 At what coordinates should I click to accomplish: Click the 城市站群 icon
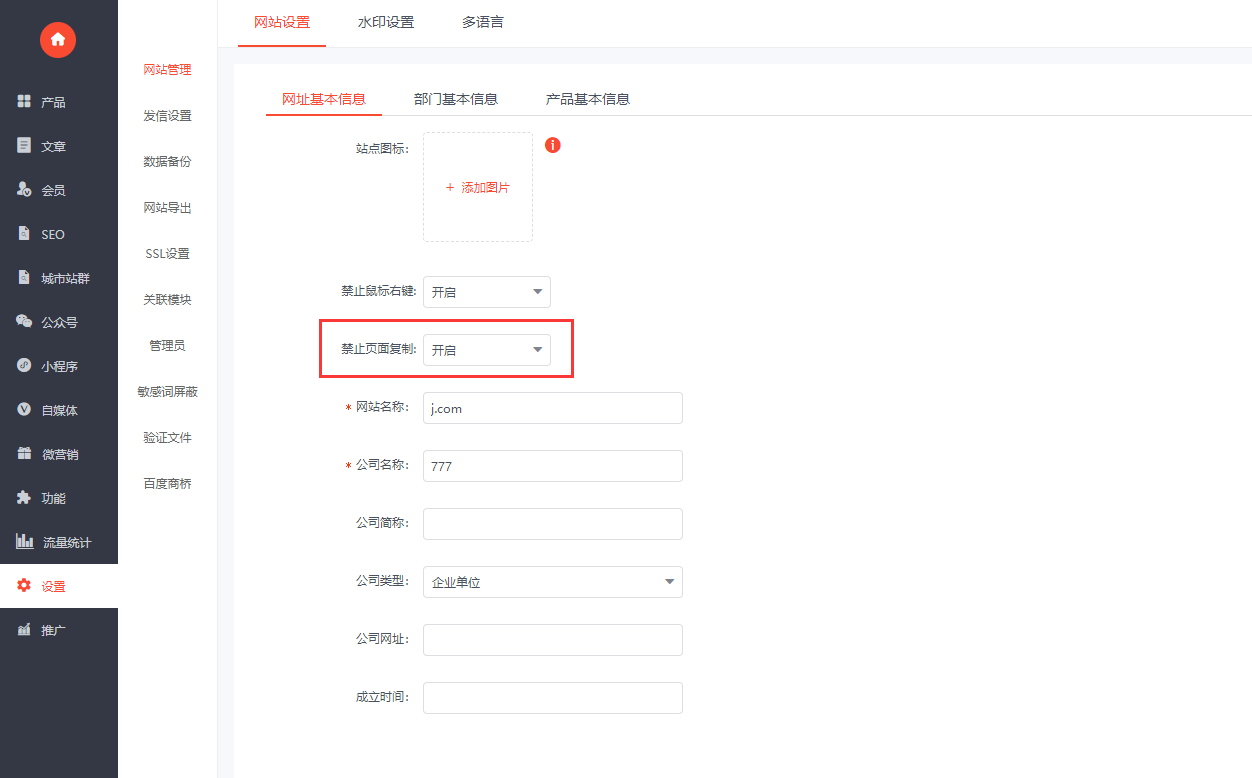pos(24,278)
